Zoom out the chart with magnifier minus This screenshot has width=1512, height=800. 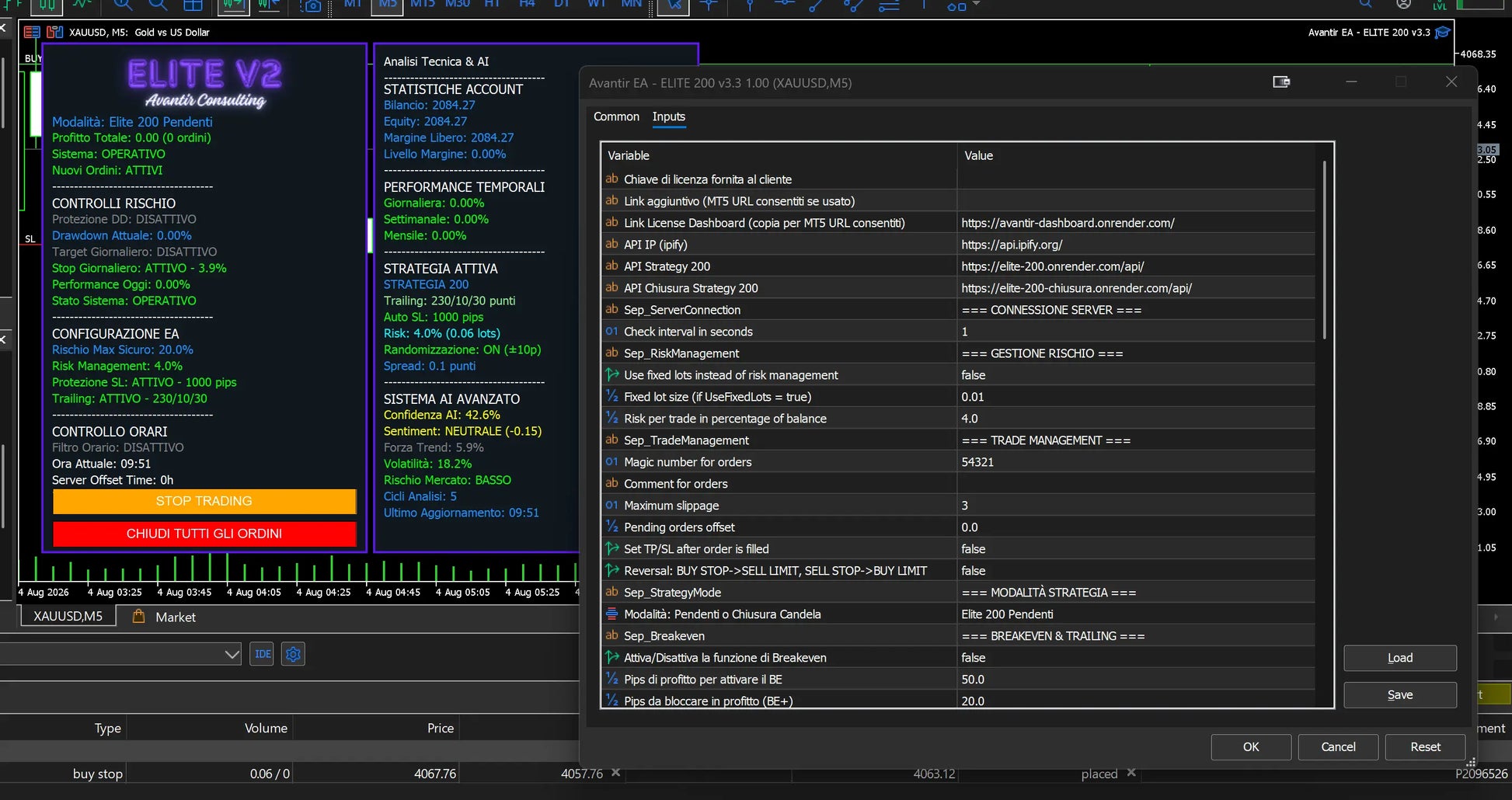tap(158, 5)
